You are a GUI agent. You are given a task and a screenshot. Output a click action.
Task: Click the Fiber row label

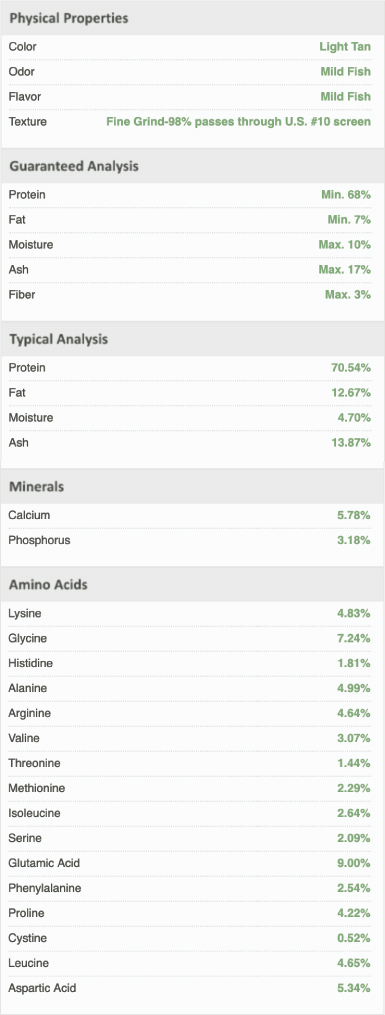coord(22,295)
